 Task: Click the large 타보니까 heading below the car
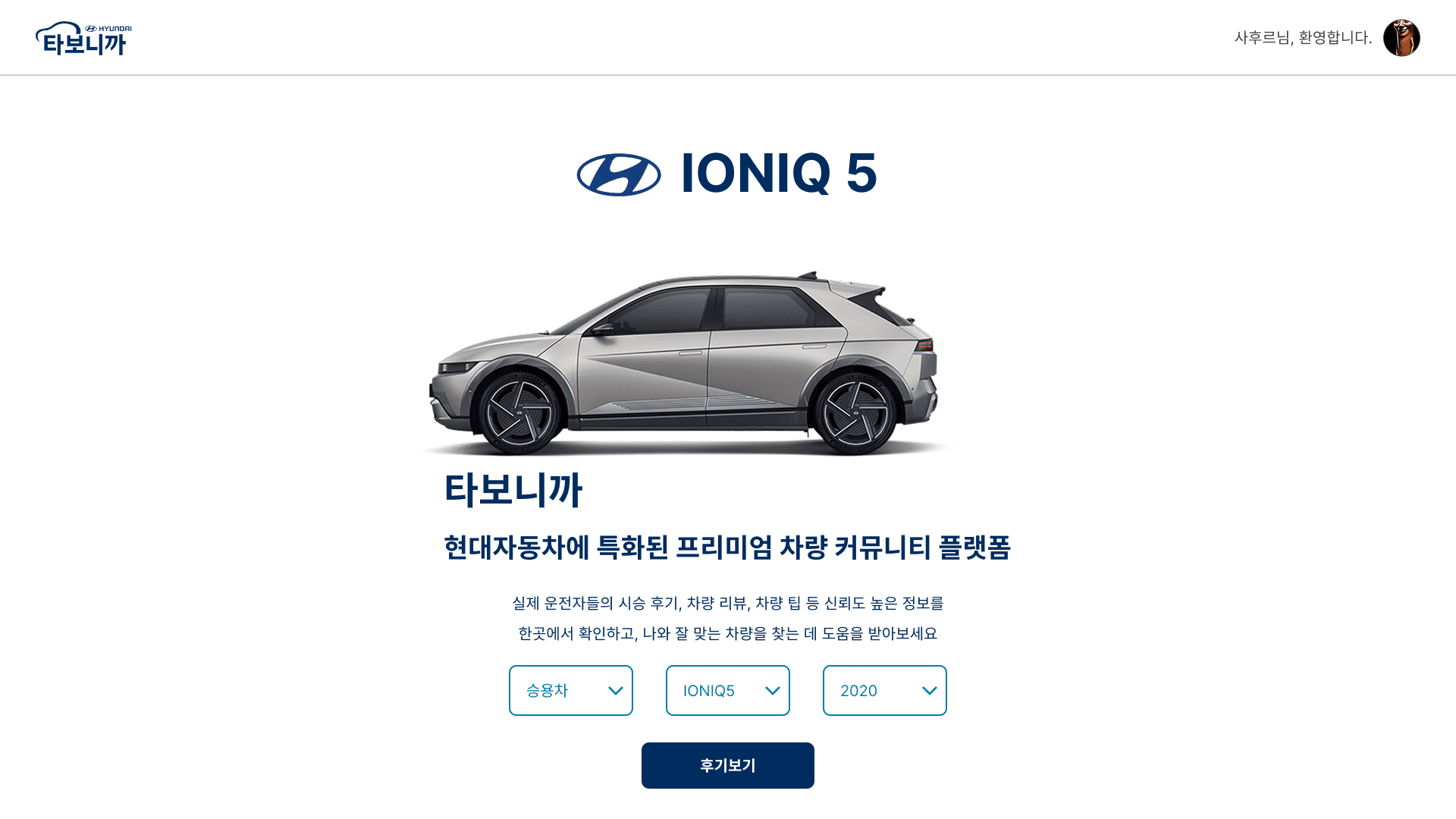513,489
